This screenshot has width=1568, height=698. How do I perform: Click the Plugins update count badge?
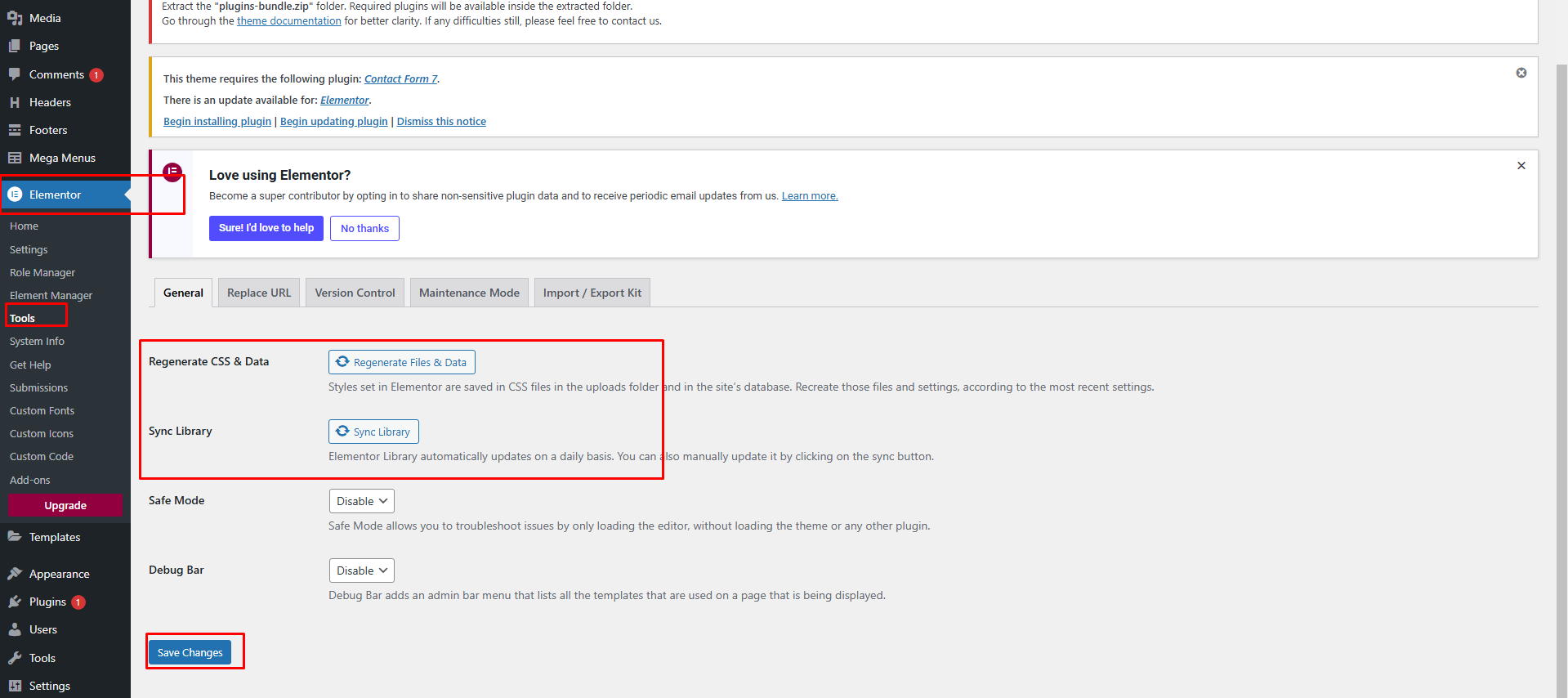point(78,602)
